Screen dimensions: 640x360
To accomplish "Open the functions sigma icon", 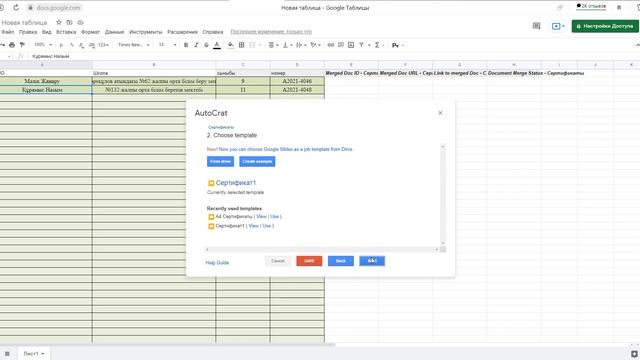I will point(377,45).
